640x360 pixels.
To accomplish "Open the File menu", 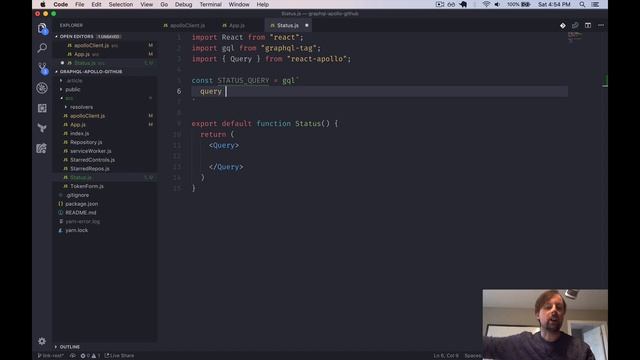I will tap(80, 4).
